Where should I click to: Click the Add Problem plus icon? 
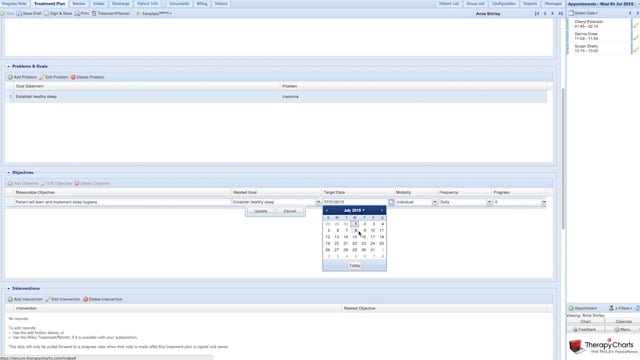click(x=10, y=77)
